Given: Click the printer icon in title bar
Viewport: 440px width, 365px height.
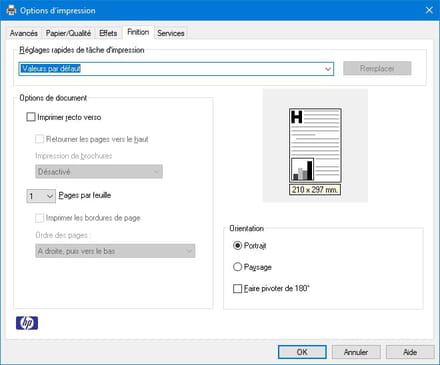Looking at the screenshot, I should coord(11,10).
